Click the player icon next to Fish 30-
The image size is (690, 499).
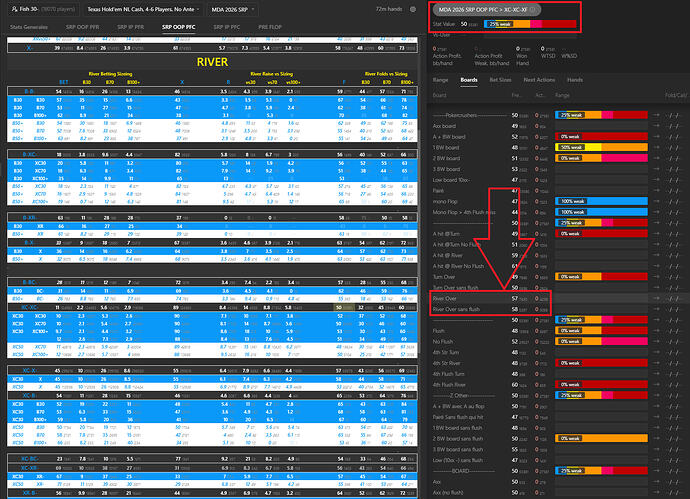point(14,9)
